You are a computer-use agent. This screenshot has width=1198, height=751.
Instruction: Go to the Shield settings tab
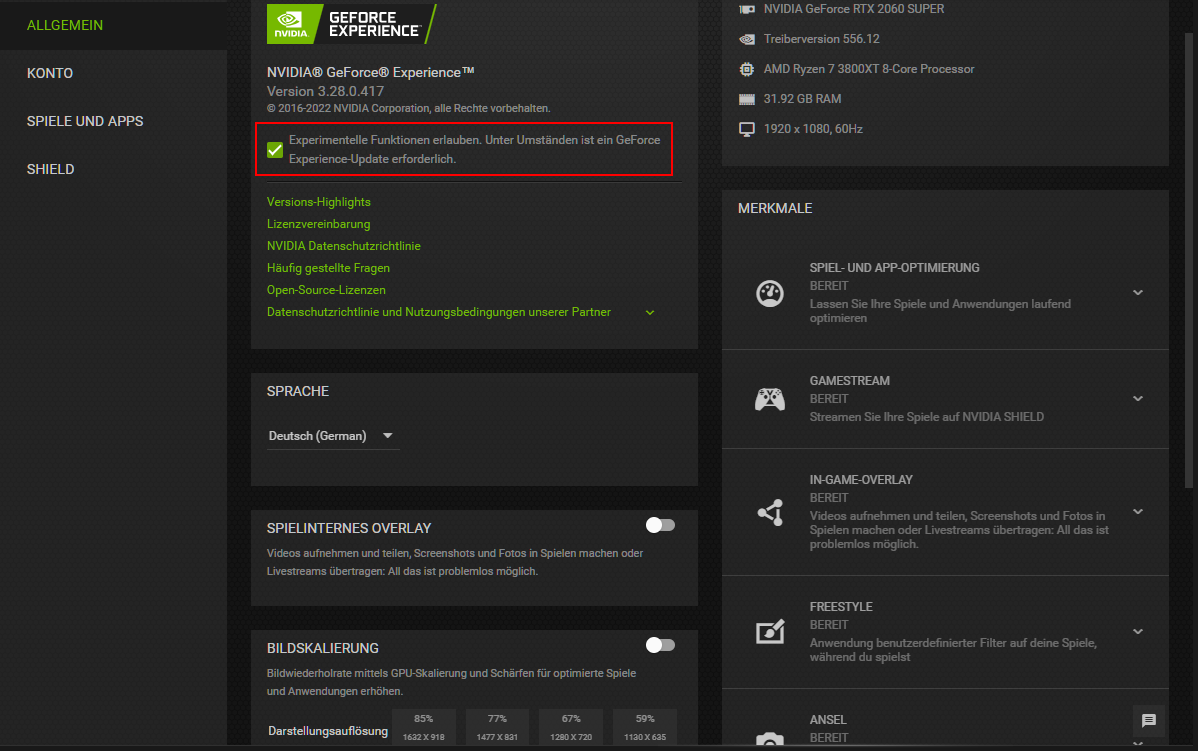pos(50,170)
